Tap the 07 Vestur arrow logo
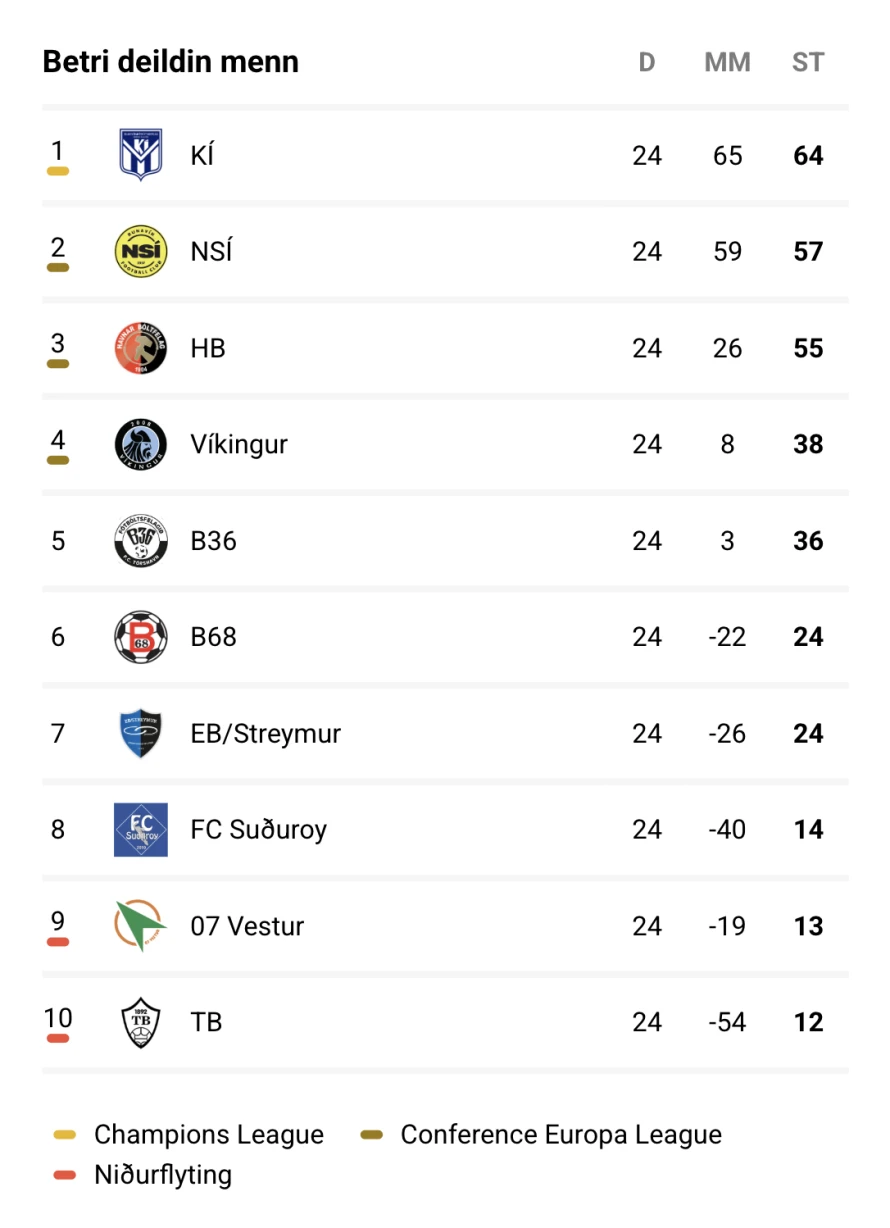Viewport: 890px width, 1228px height. click(141, 926)
